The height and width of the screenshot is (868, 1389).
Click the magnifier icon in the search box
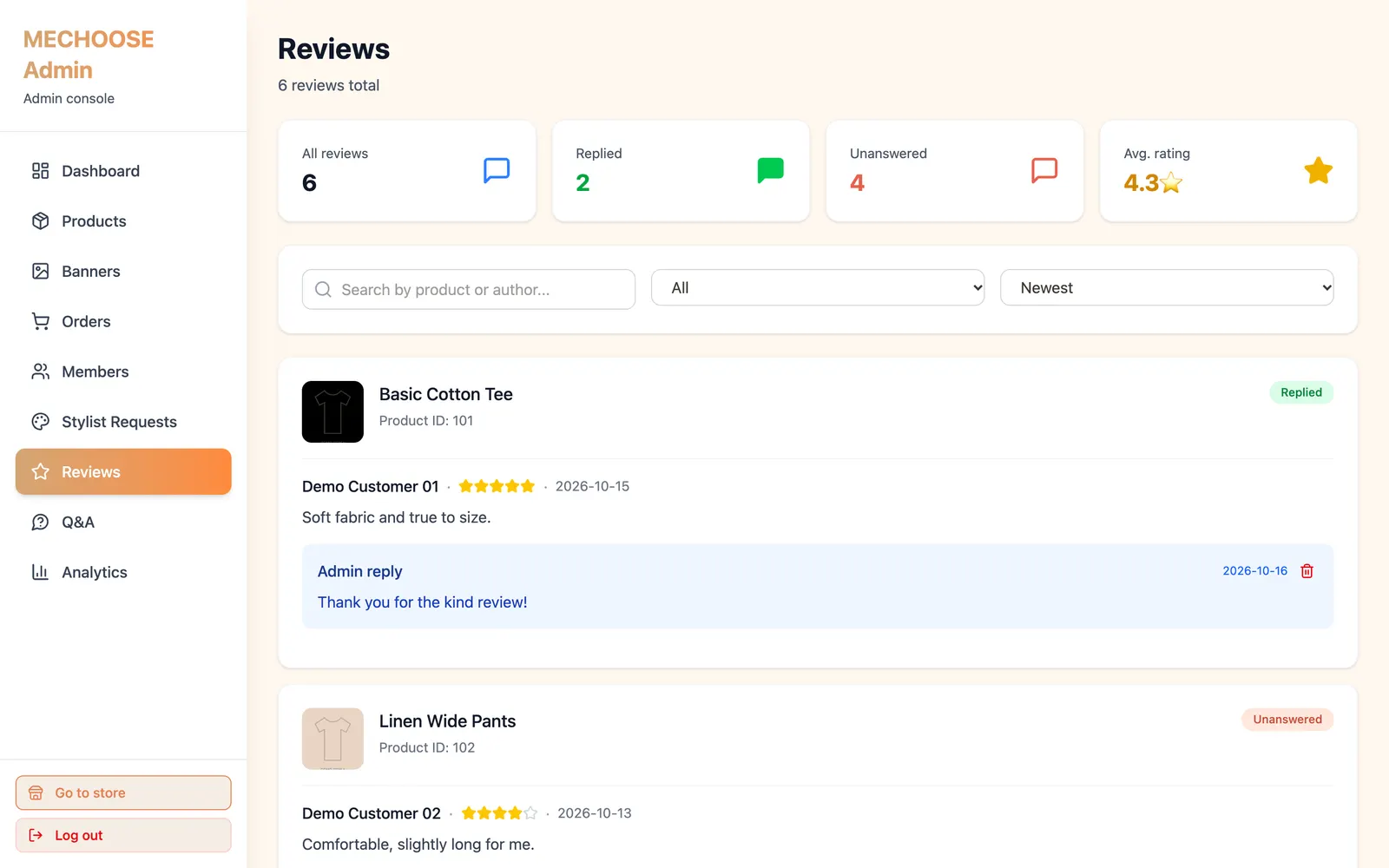tap(323, 290)
